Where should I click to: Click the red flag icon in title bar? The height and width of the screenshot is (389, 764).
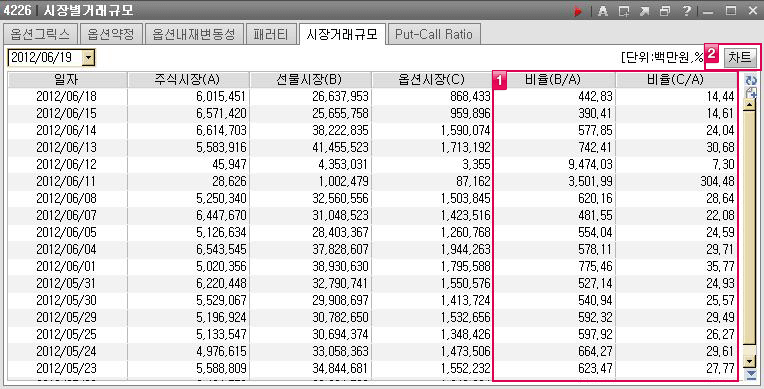click(x=578, y=11)
